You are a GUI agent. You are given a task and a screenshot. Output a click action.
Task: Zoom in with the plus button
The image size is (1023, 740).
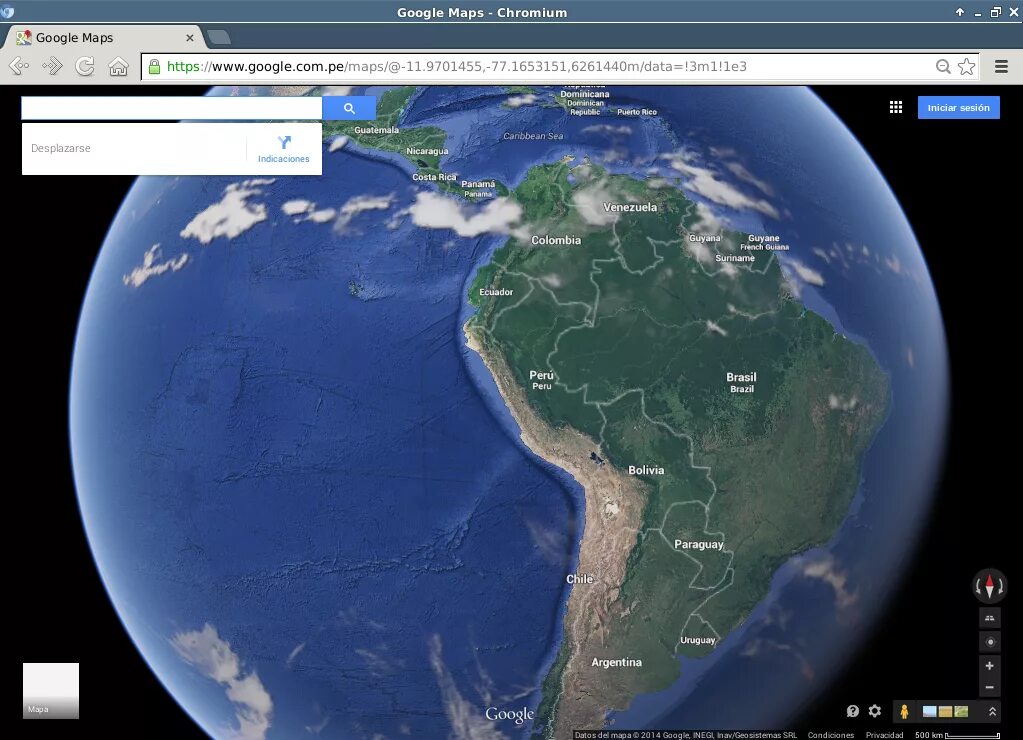coord(990,666)
